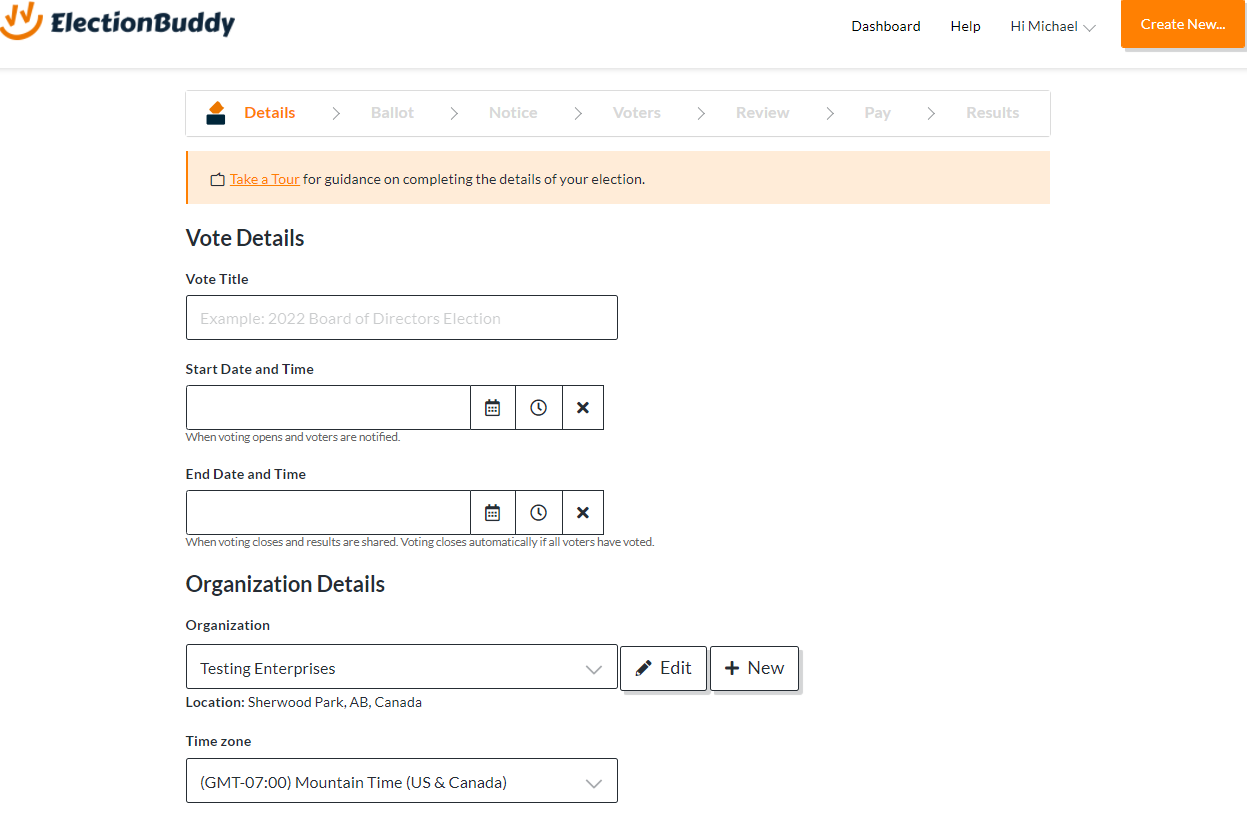
Task: Click inside the Vote Title field
Action: pos(401,317)
